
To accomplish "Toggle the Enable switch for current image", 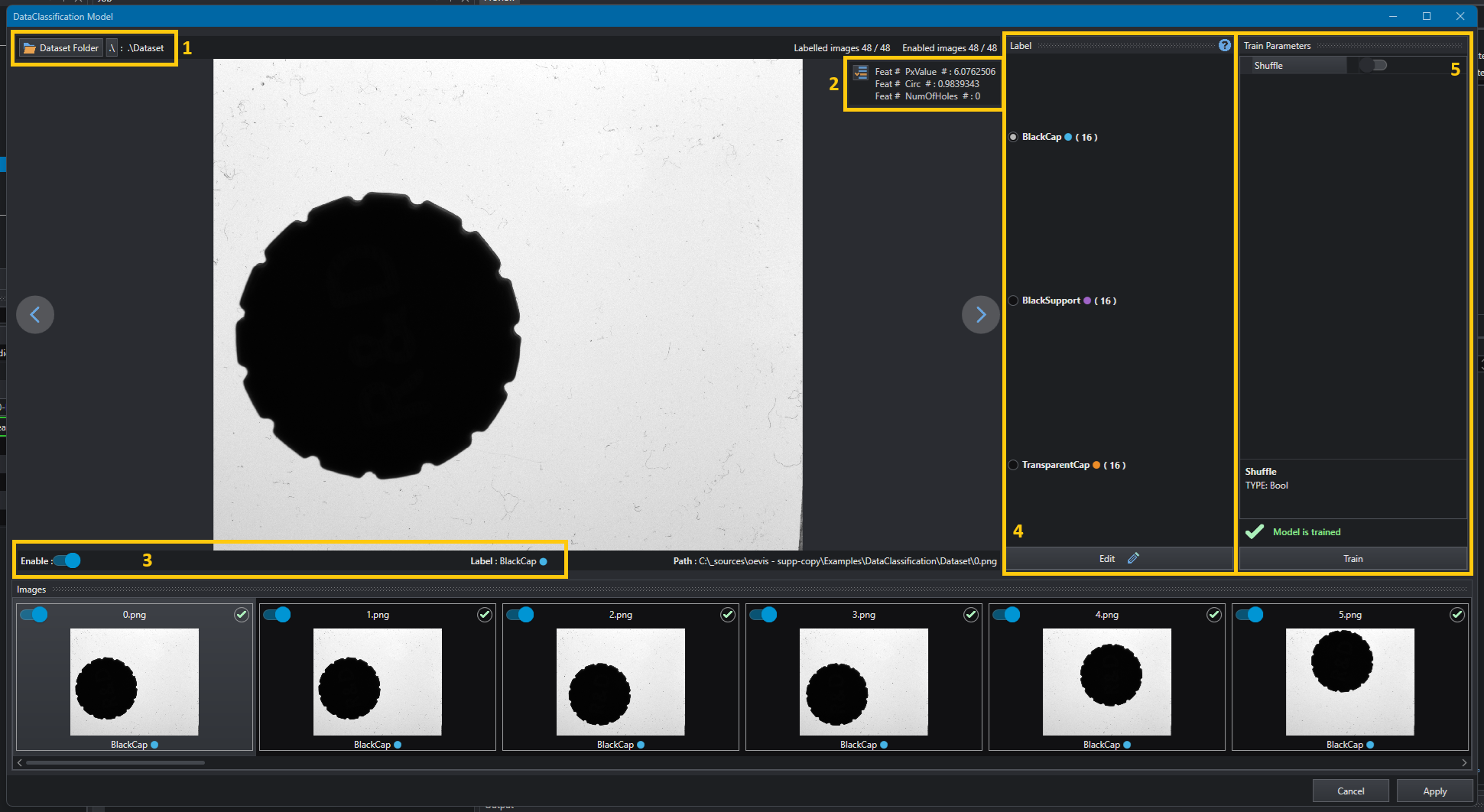I will pos(67,561).
